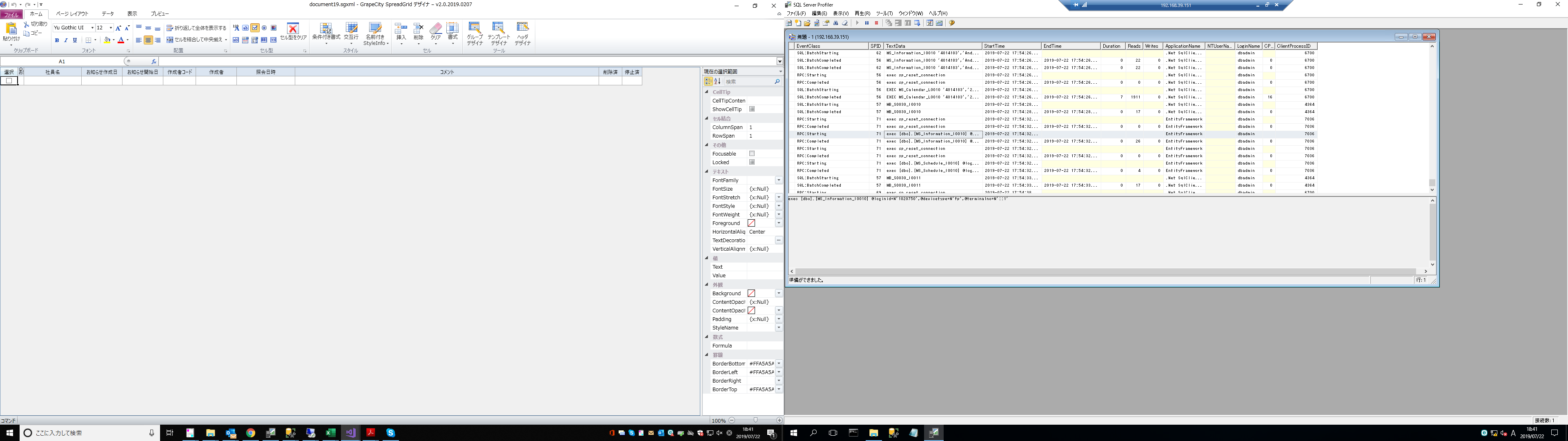Toggle bold formatting in SpreadGrid ribbon
Viewport: 1568px width, 441px height.
(x=57, y=40)
